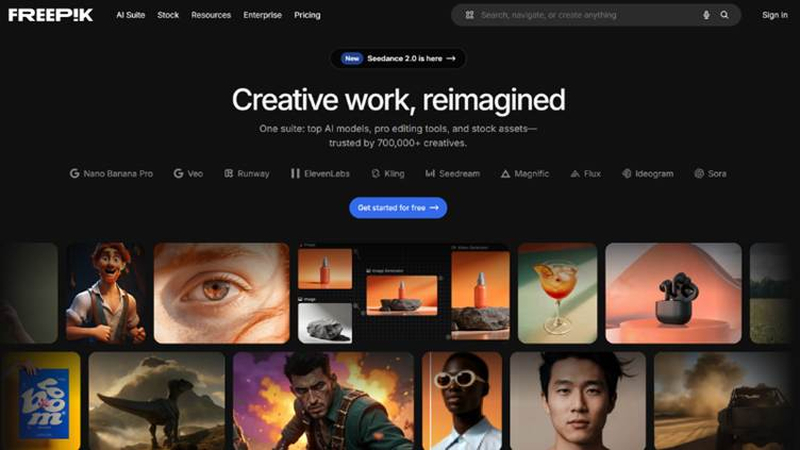Open the Enterprise menu
Screen dimensions: 800x450
point(262,15)
